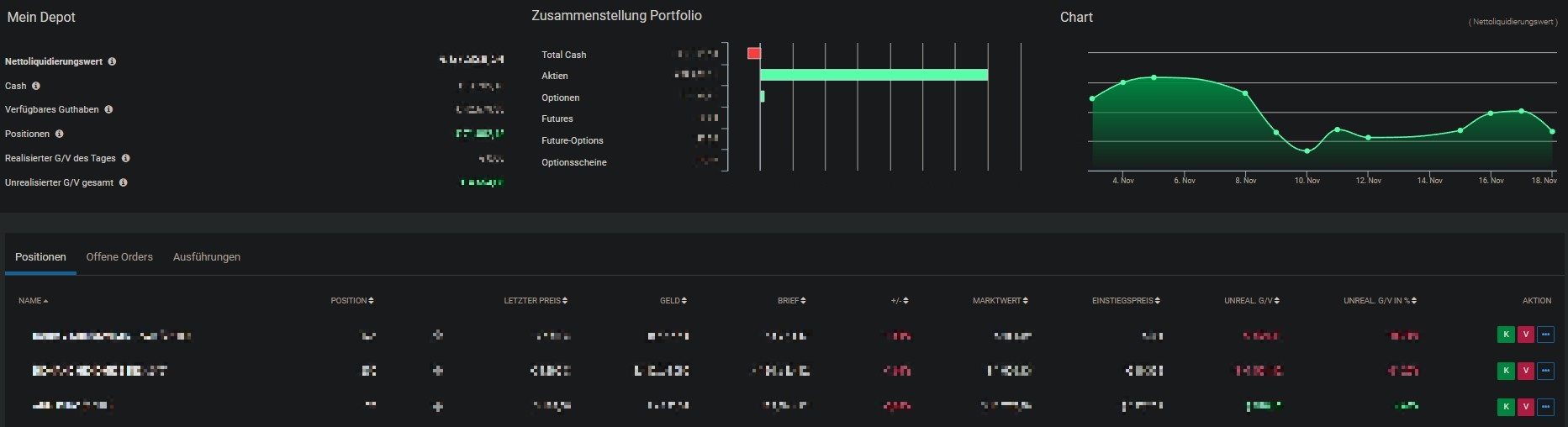
Task: Click green K button in first row
Action: [1506, 335]
